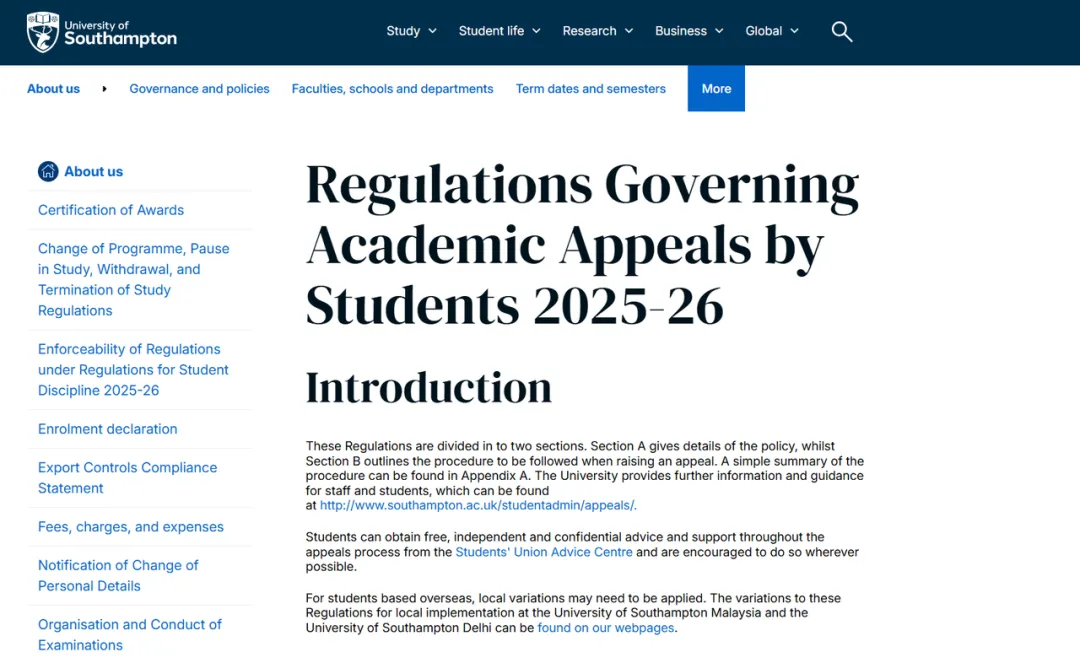The height and width of the screenshot is (663, 1080).
Task: Open Enrolment declaration sidebar link
Action: (x=107, y=429)
